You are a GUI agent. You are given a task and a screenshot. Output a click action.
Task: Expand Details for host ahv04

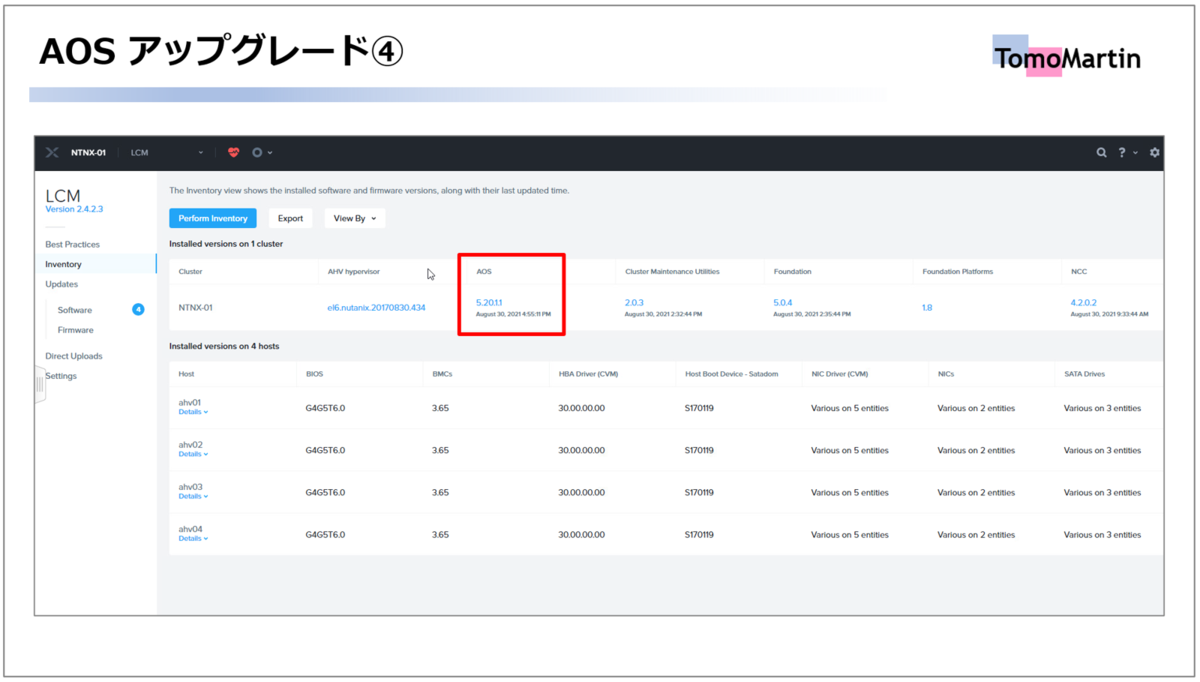click(193, 538)
